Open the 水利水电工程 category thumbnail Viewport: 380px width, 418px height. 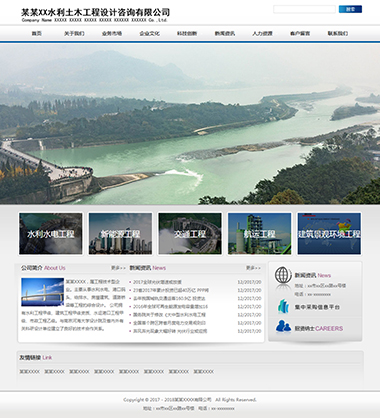51,234
